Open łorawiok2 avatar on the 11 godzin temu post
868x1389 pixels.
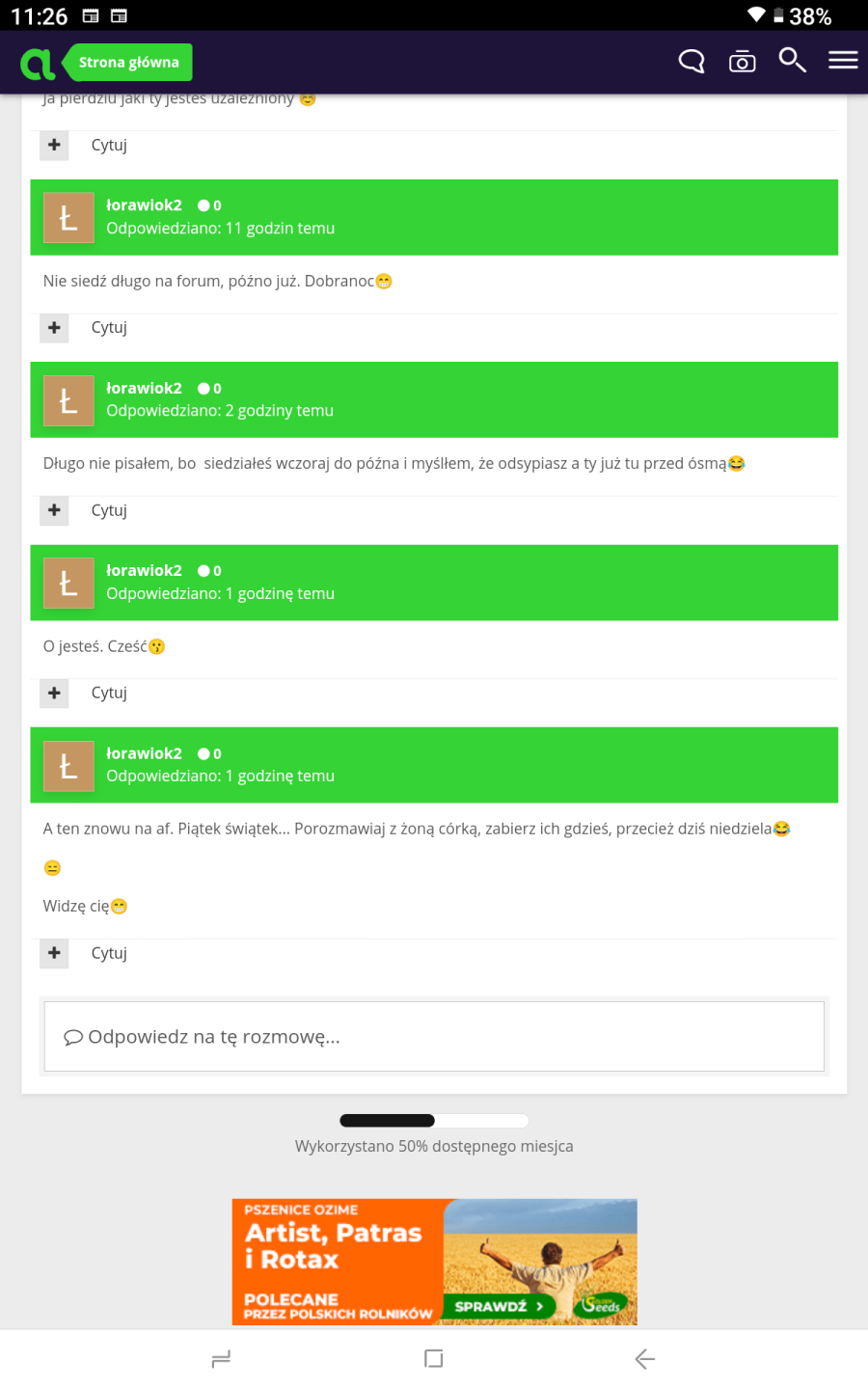tap(68, 218)
